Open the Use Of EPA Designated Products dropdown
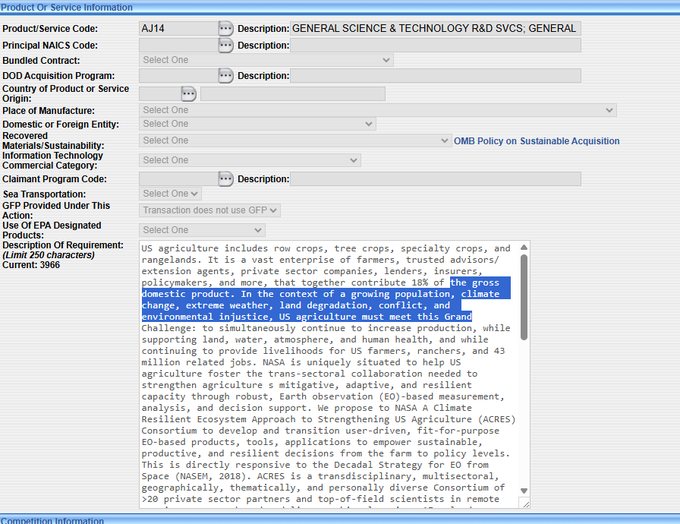Viewport: 680px width, 524px height. click(202, 230)
